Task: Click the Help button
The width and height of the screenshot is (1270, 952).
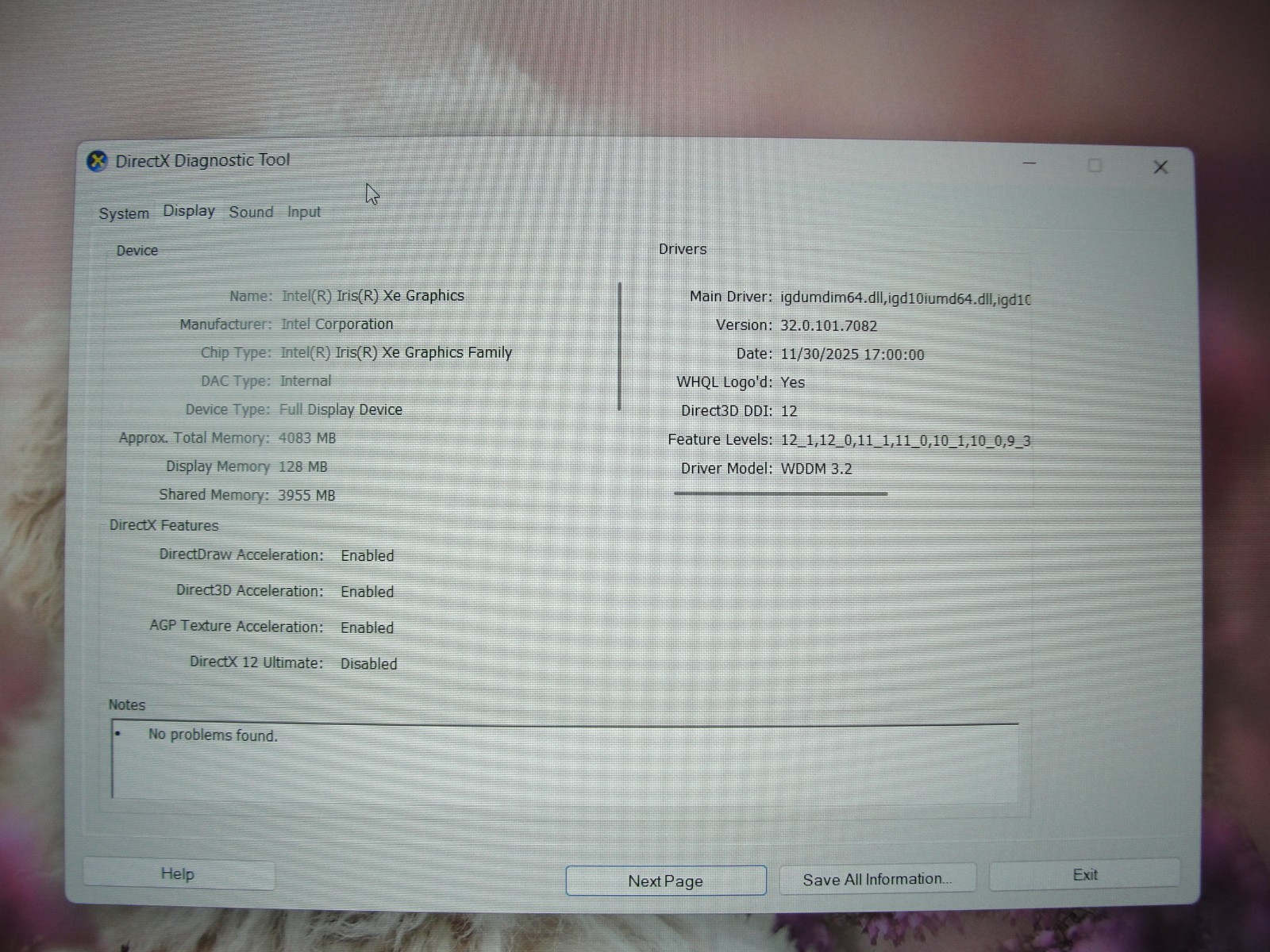Action: click(x=178, y=874)
